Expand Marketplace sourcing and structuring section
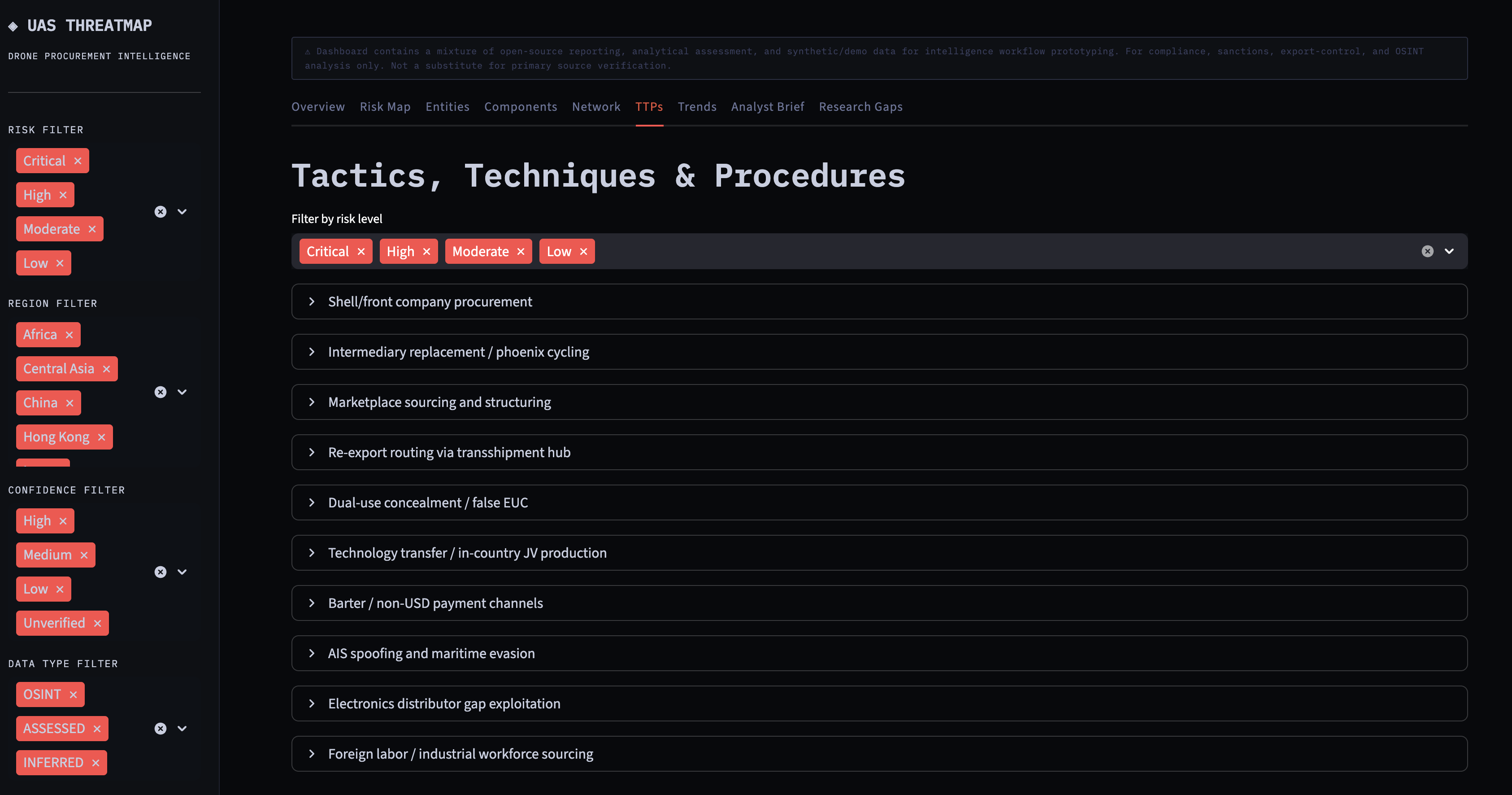1512x795 pixels. click(x=879, y=402)
